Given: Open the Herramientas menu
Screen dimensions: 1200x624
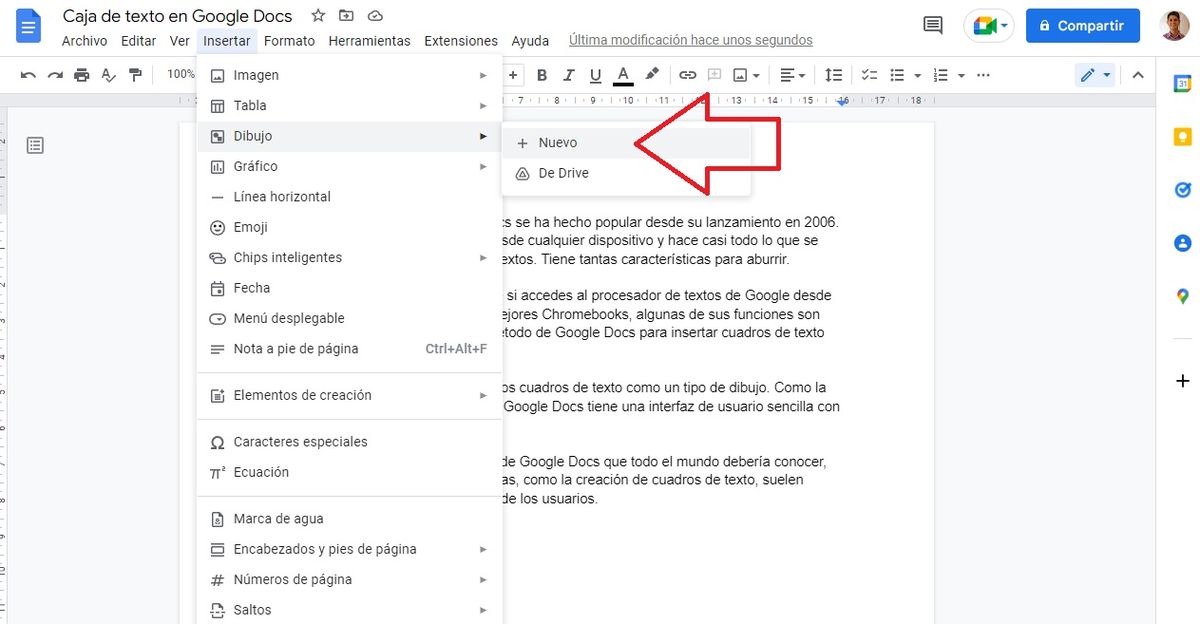Looking at the screenshot, I should click(369, 41).
